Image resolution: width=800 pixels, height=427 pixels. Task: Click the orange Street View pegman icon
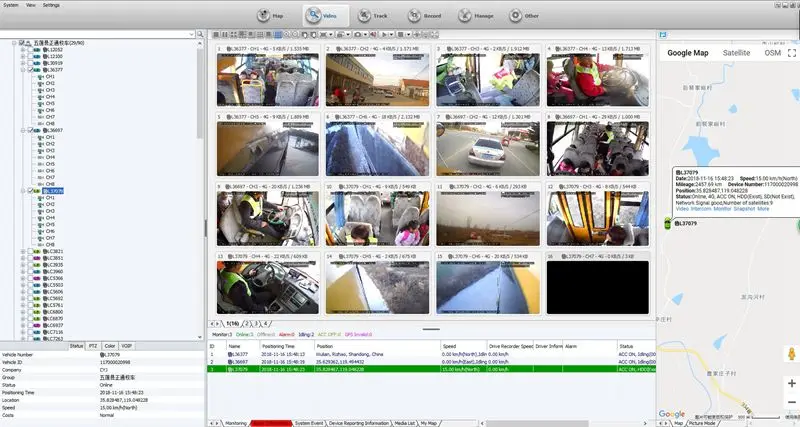tap(792, 357)
